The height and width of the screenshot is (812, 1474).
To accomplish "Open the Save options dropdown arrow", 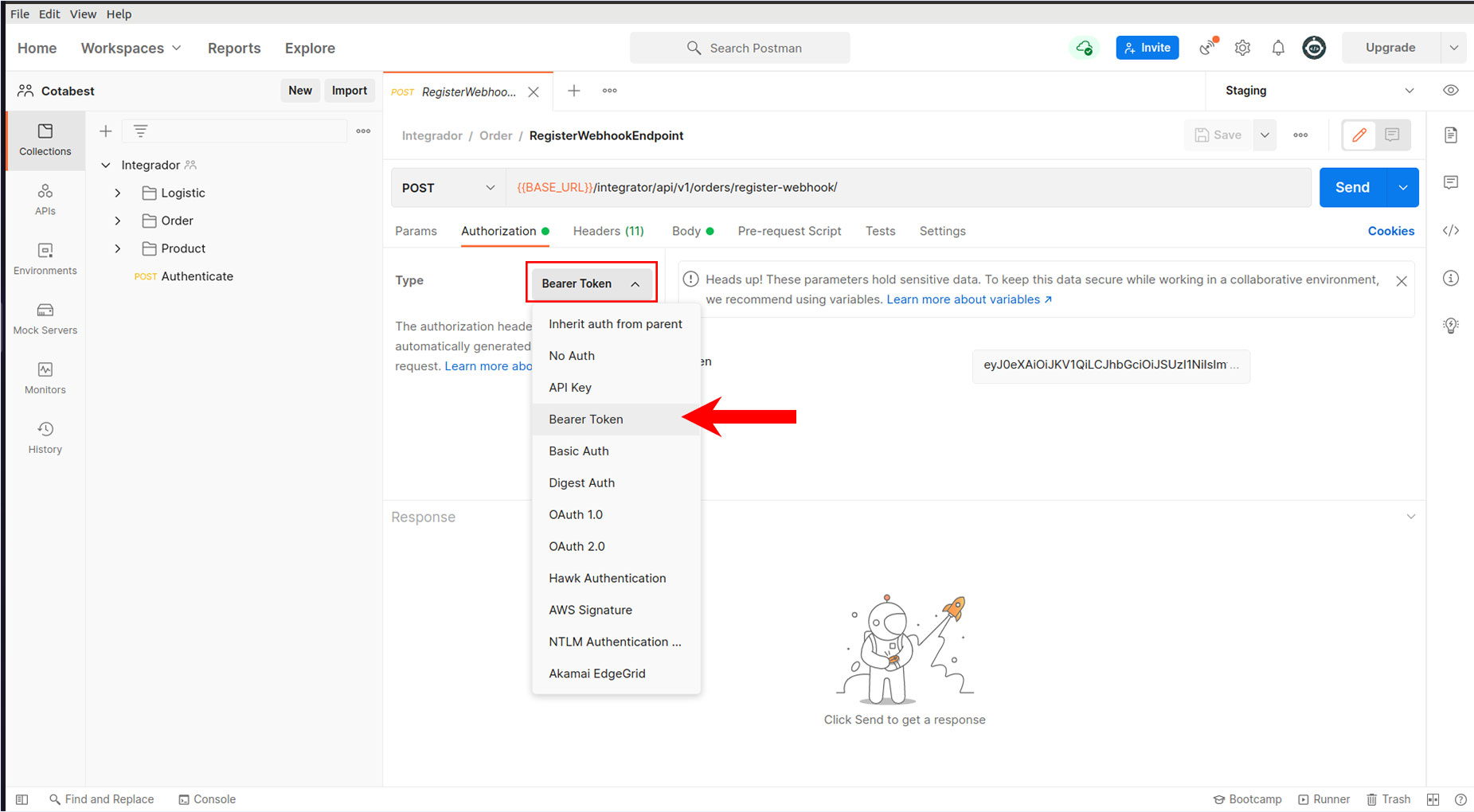I will (x=1265, y=135).
